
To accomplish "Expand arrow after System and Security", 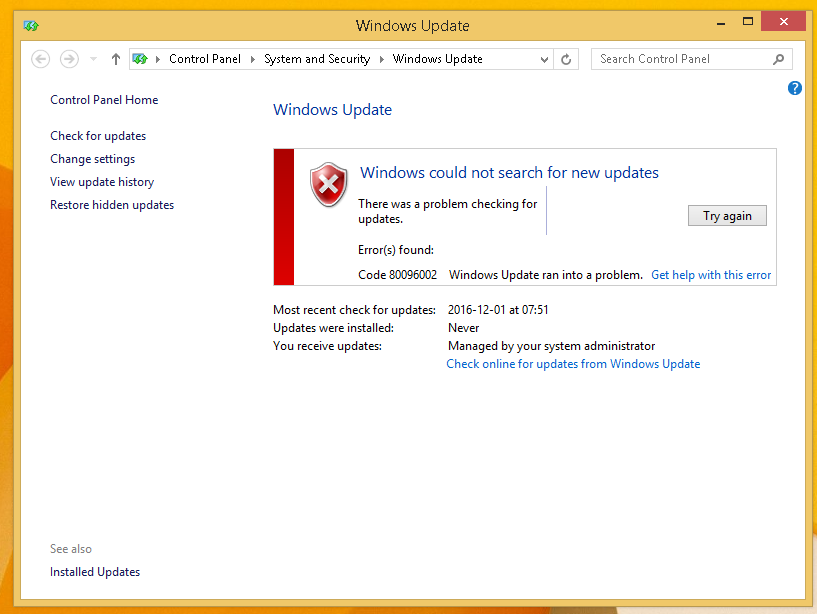I will point(381,59).
